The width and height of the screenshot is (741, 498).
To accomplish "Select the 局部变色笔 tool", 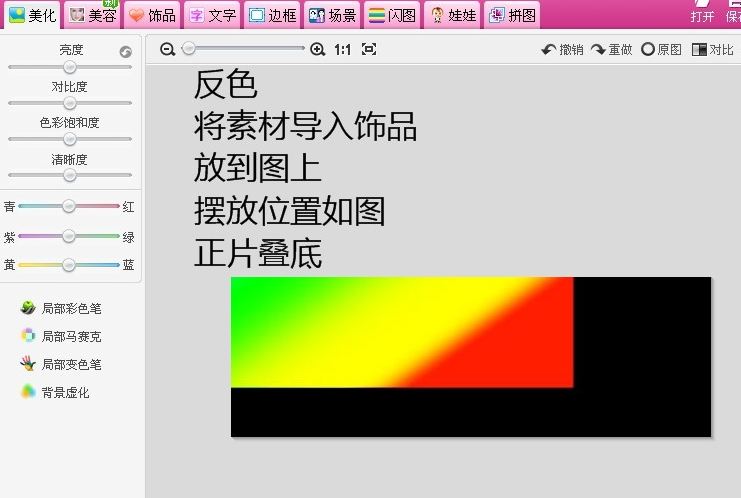I will (62, 364).
